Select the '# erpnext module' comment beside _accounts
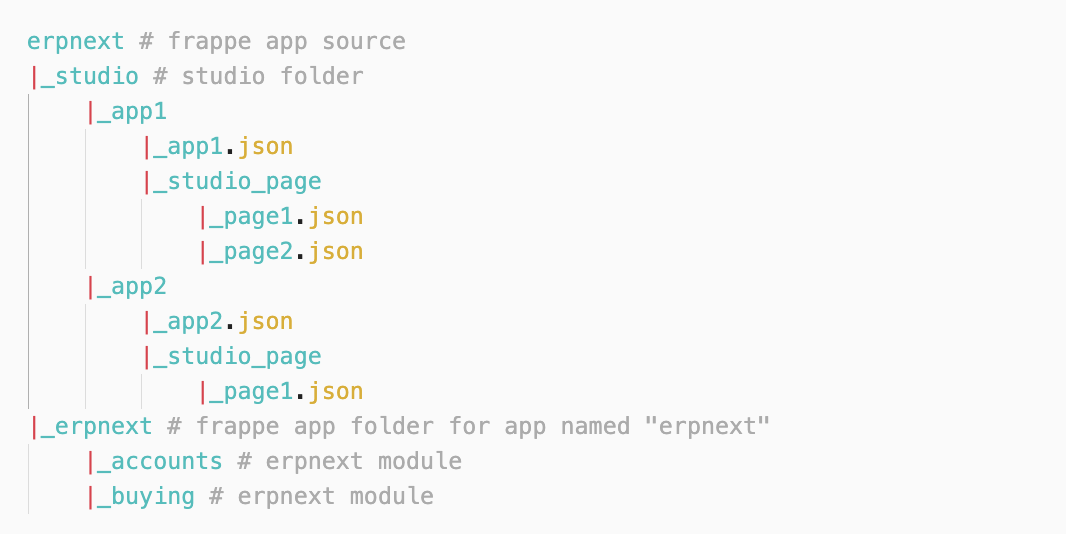1066x534 pixels. [349, 461]
